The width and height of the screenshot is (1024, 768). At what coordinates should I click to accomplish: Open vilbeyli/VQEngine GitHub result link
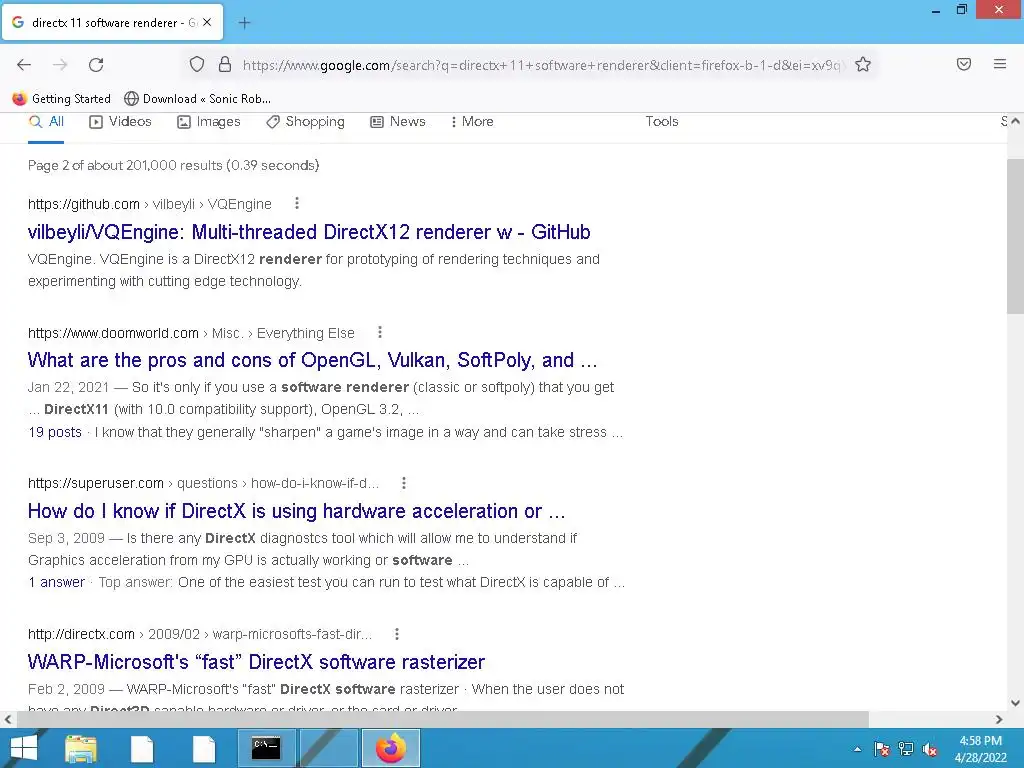(x=309, y=232)
